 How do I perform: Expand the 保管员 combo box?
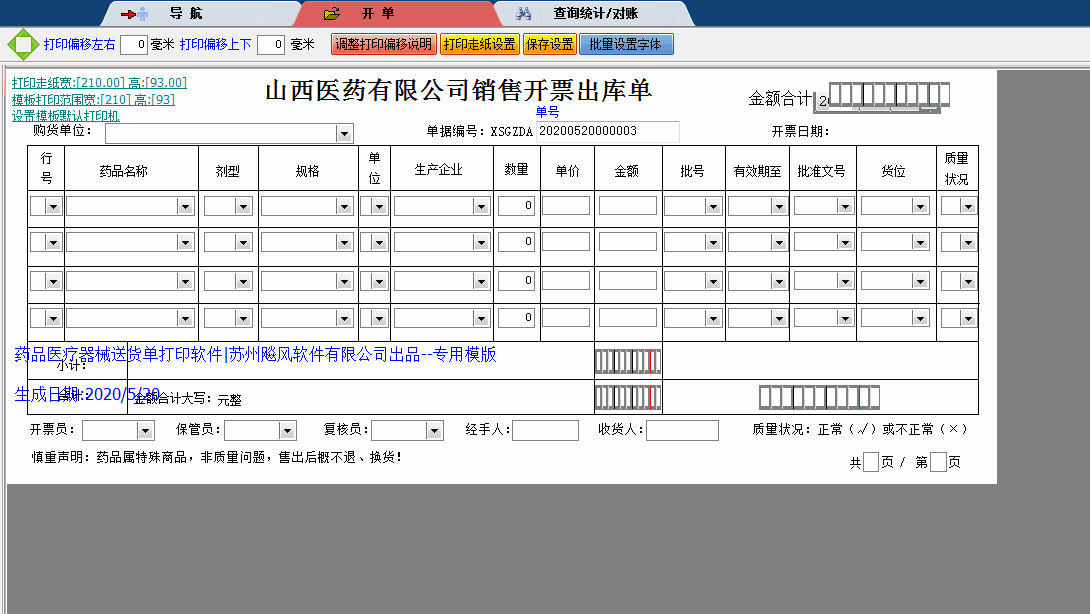click(287, 431)
